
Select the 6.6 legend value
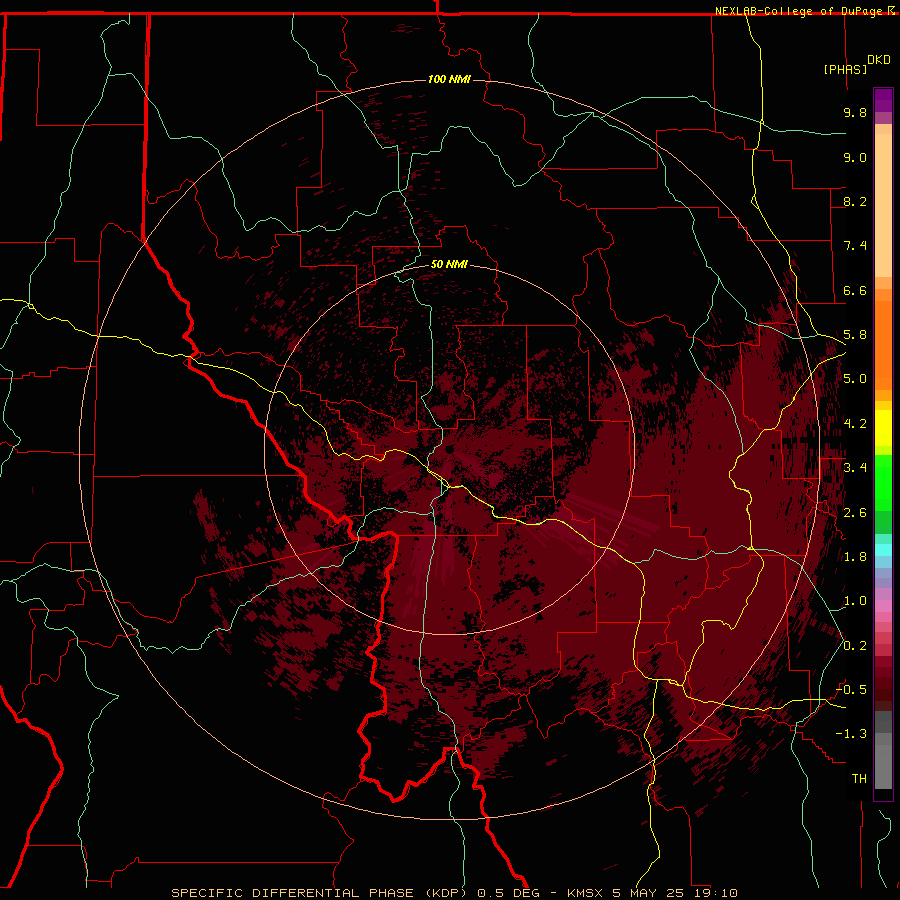pyautogui.click(x=855, y=290)
